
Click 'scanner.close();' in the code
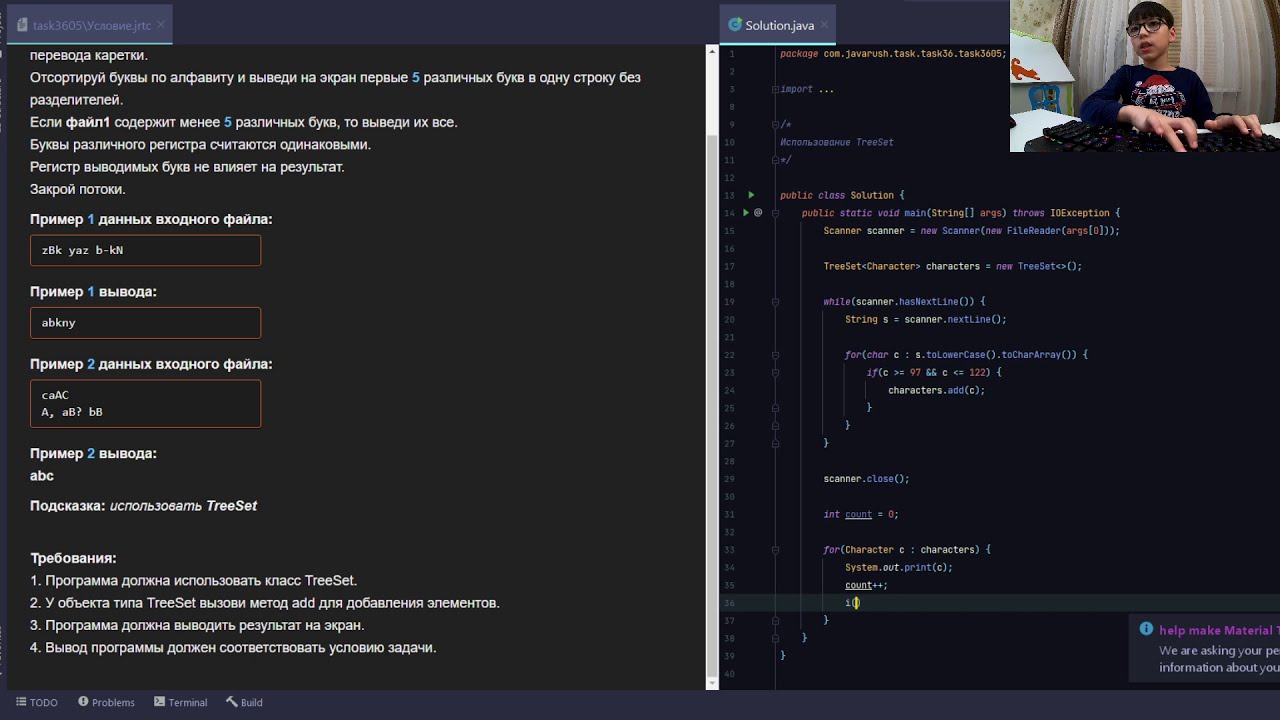click(866, 479)
